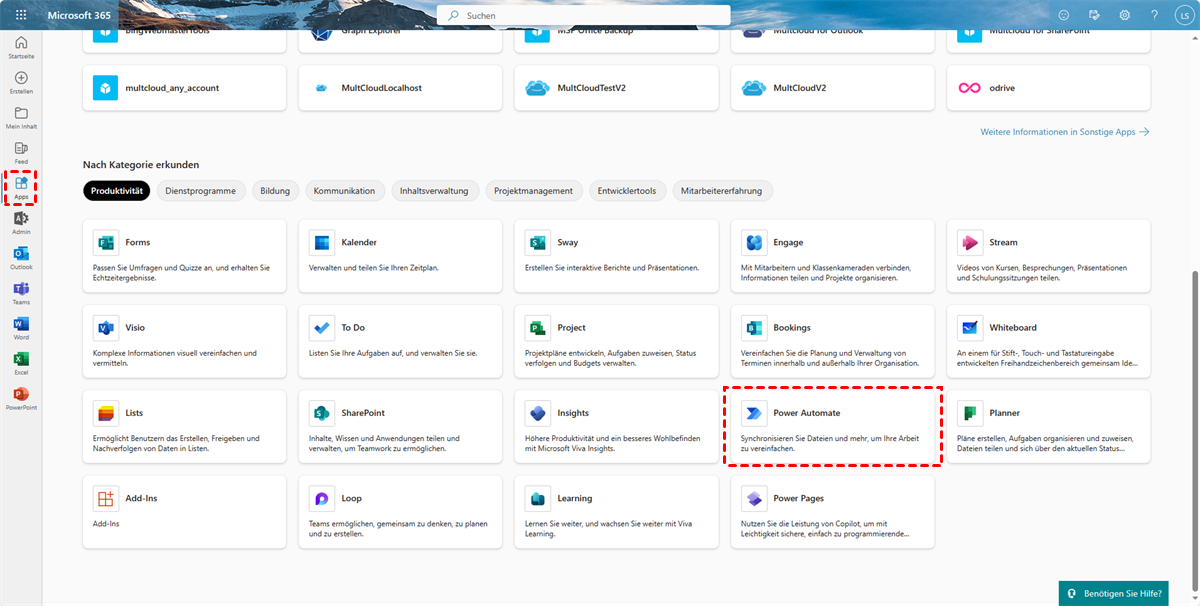This screenshot has height=606, width=1200.
Task: Go to Startseite in sidebar
Action: coord(21,47)
